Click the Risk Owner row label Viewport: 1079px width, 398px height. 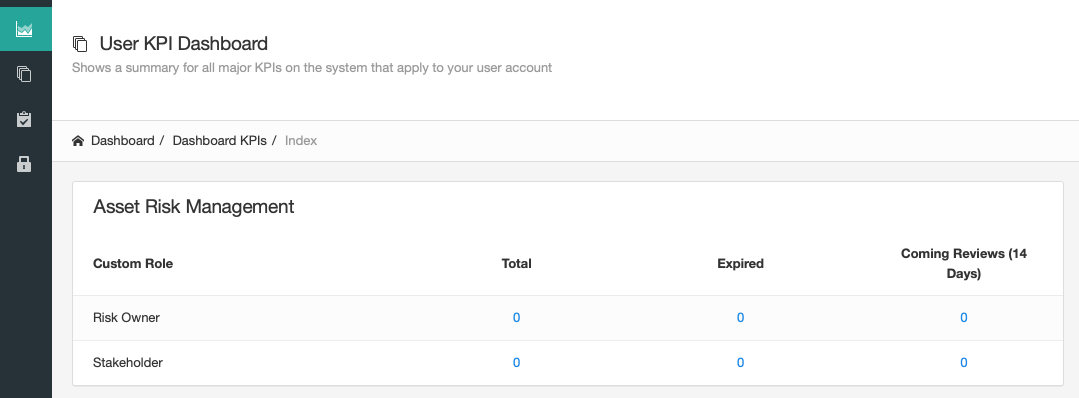tap(126, 317)
